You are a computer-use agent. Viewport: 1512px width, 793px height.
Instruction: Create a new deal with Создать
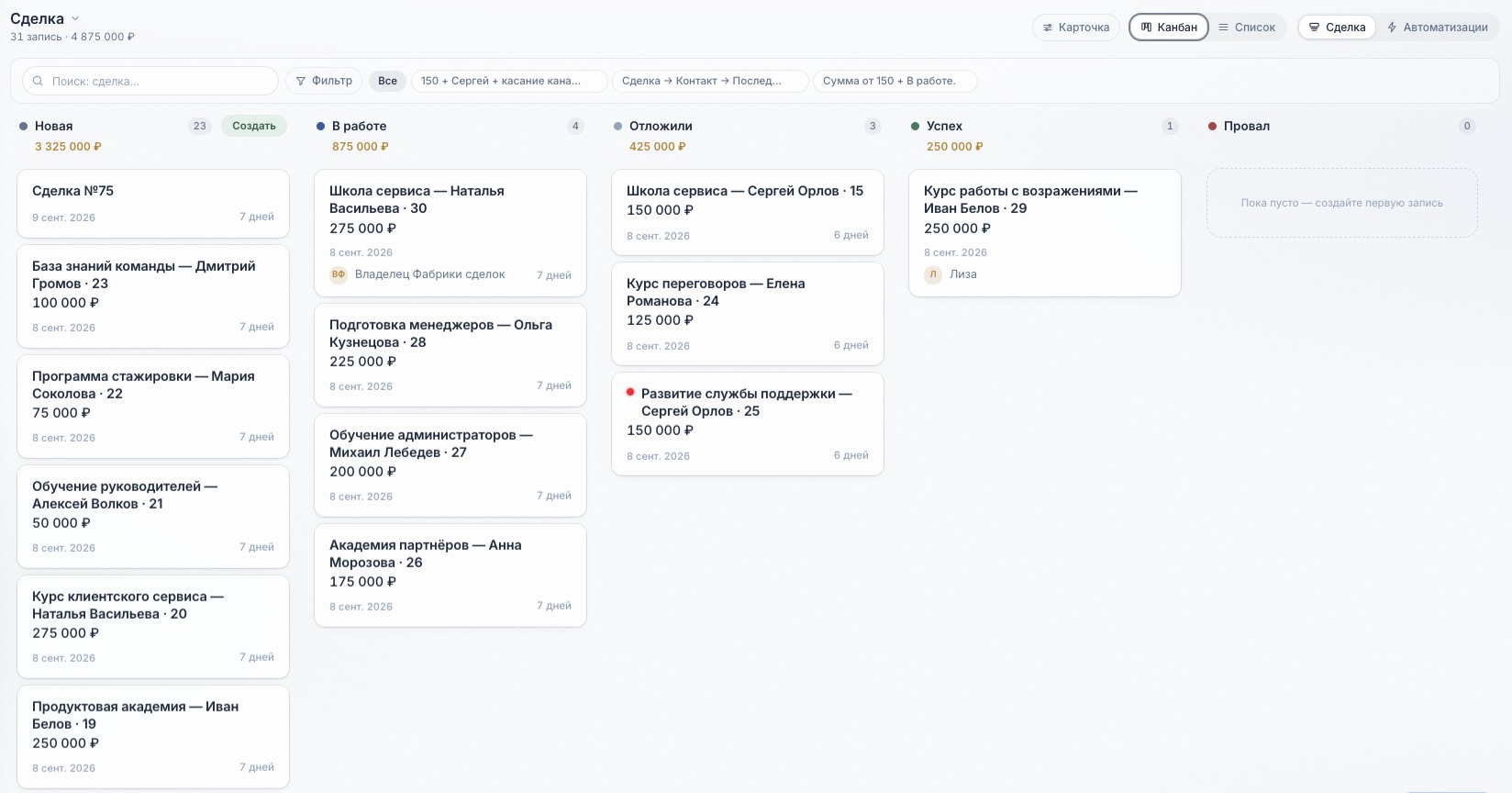(x=254, y=126)
